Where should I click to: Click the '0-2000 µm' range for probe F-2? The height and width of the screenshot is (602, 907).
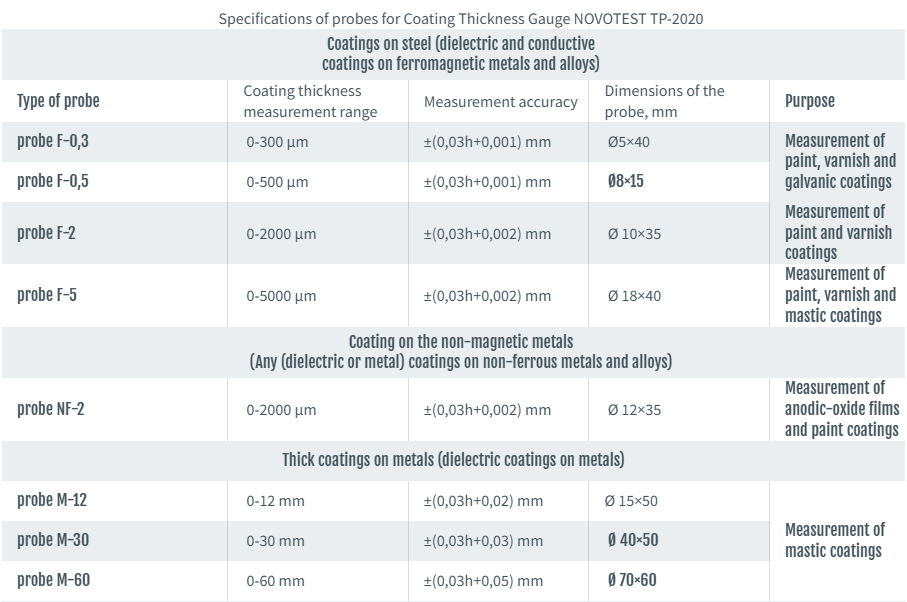click(x=281, y=234)
